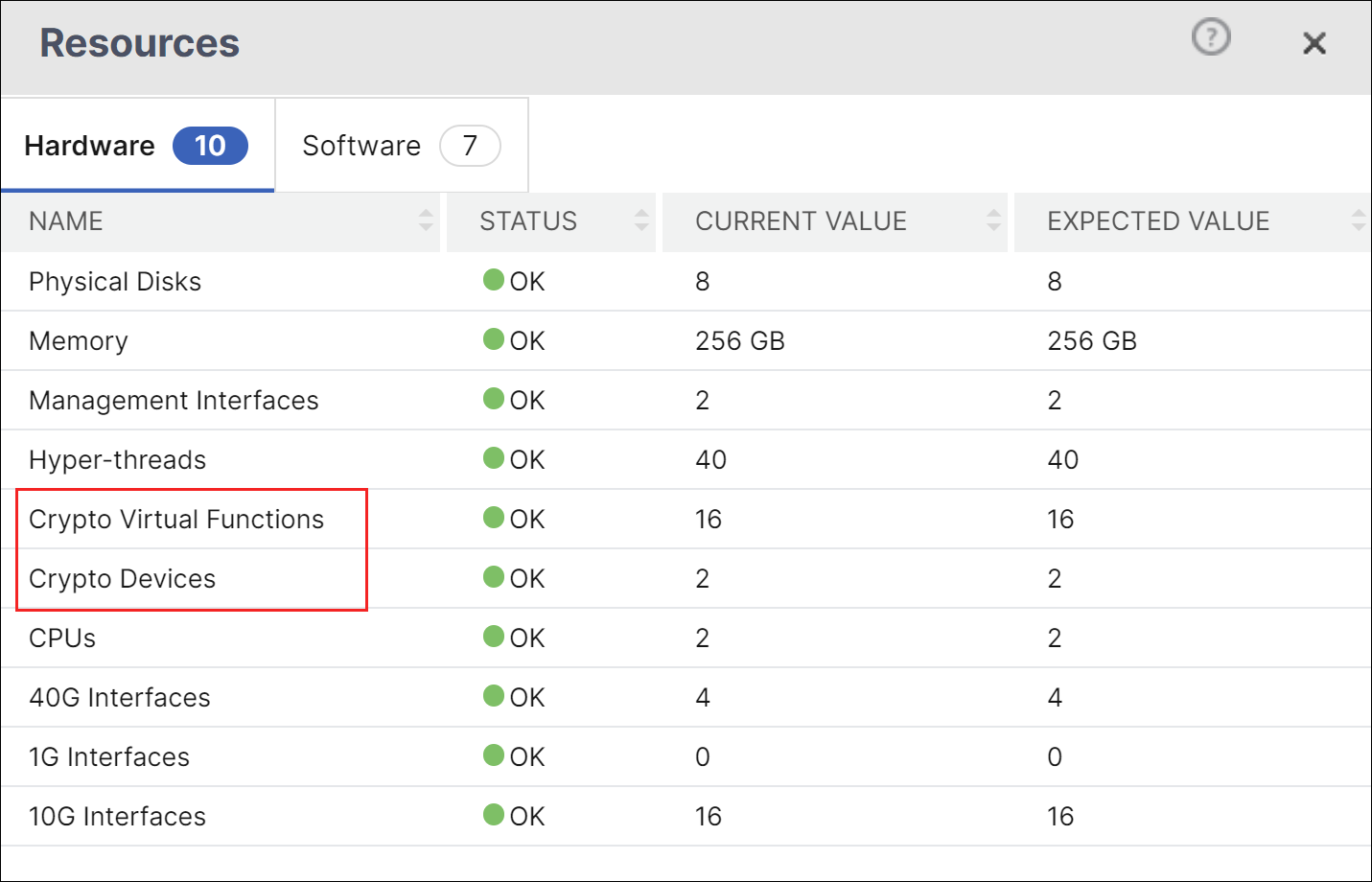Screen dimensions: 1372x882
Task: Click 40G Interfaces current value 4
Action: [x=703, y=698]
